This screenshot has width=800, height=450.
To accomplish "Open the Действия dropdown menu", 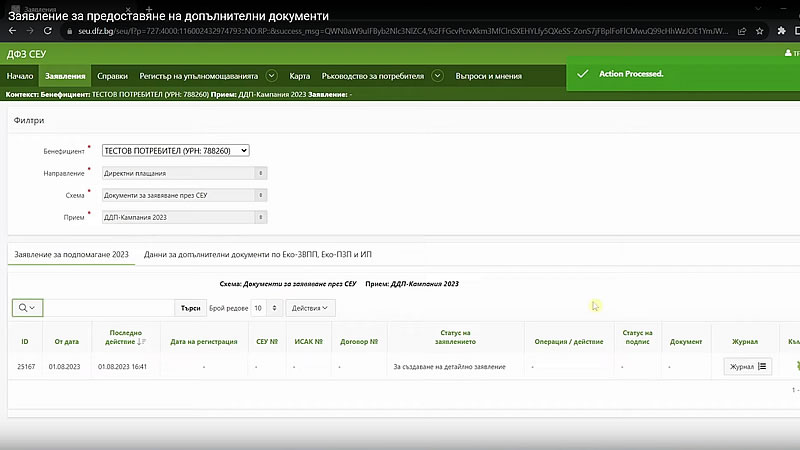I will pyautogui.click(x=310, y=308).
